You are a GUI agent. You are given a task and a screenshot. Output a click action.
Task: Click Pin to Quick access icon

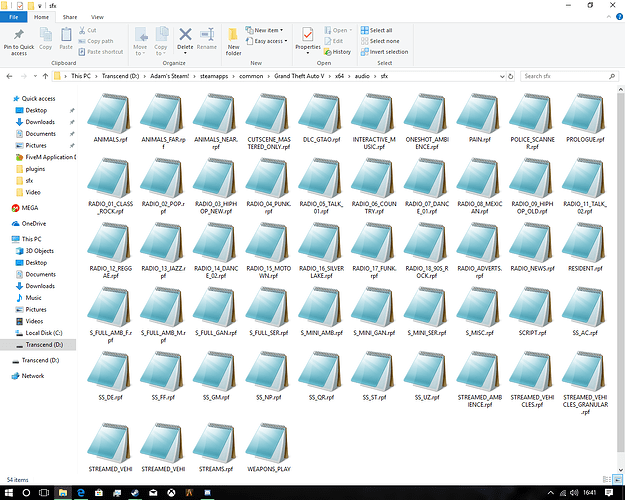coord(19,41)
